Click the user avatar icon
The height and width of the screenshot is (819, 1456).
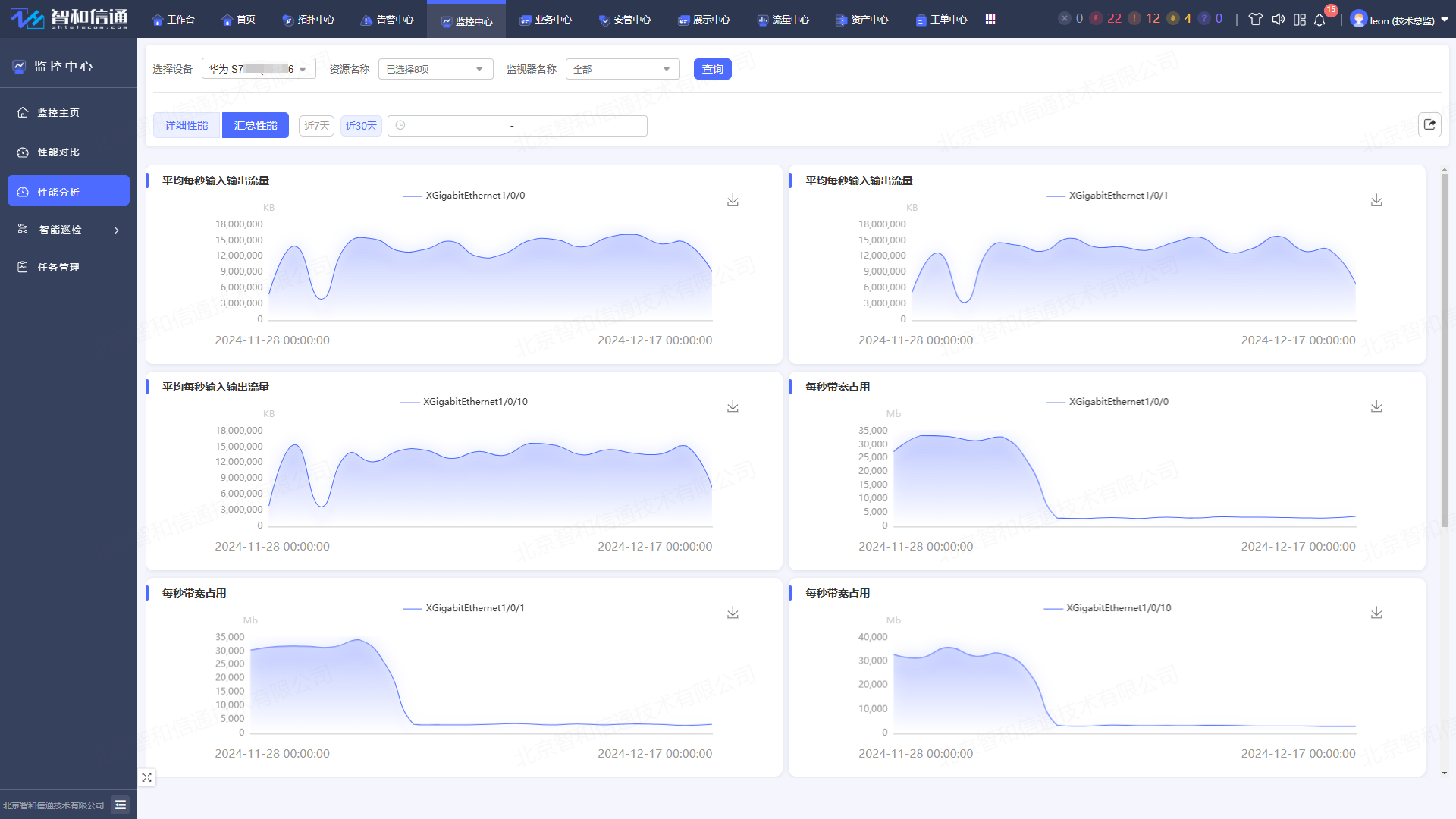click(1358, 19)
